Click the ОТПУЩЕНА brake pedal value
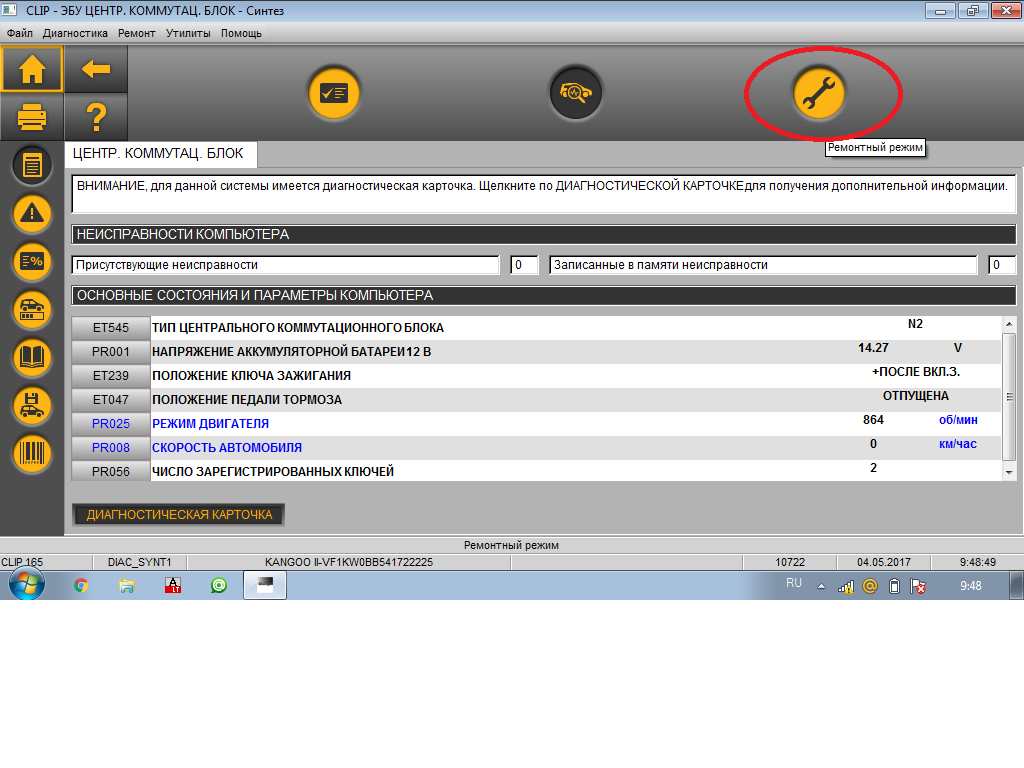This screenshot has height=768, width=1024. pyautogui.click(x=916, y=396)
